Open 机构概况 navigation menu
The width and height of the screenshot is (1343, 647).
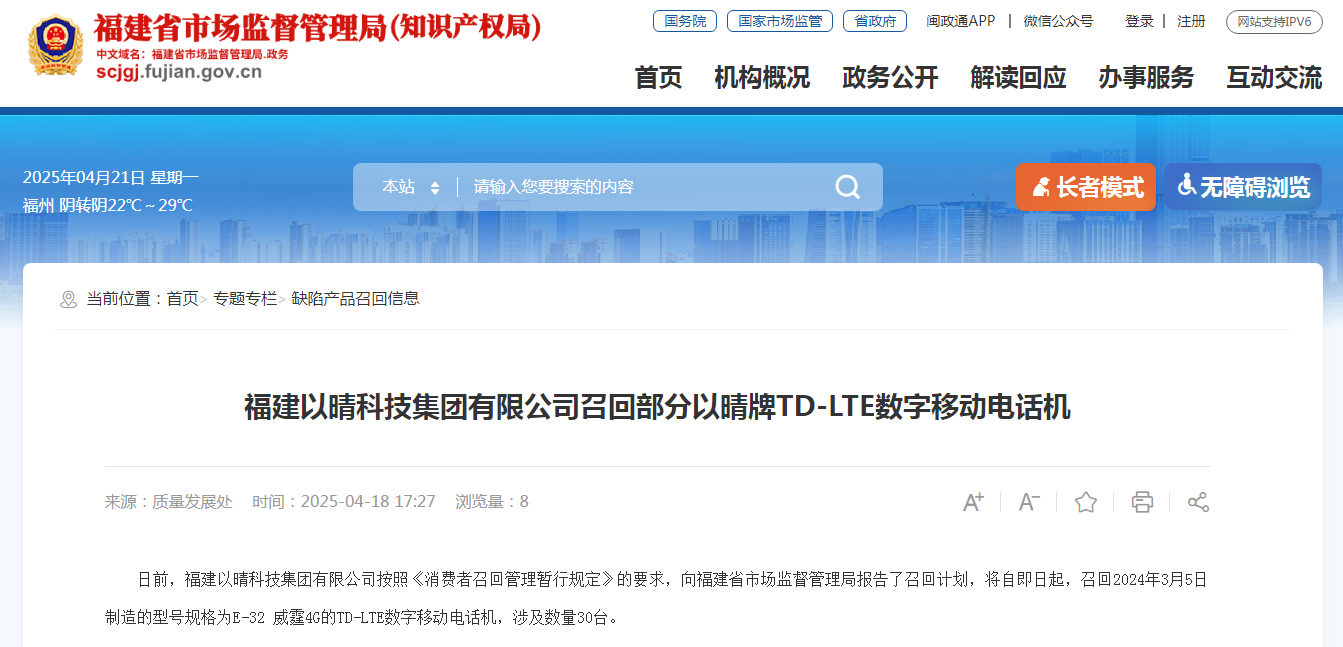point(762,77)
